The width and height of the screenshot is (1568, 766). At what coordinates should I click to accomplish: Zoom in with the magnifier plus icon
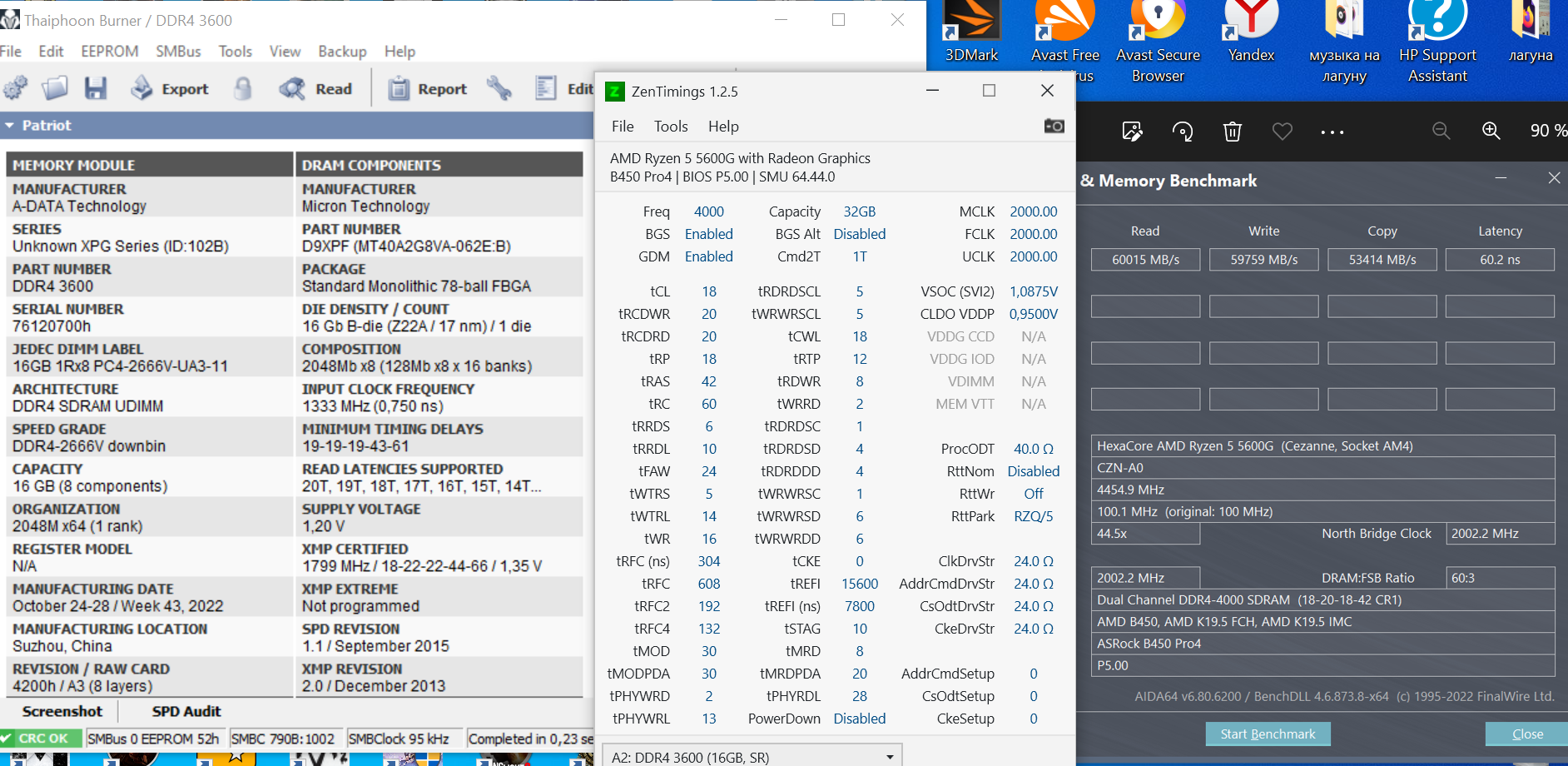1491,131
